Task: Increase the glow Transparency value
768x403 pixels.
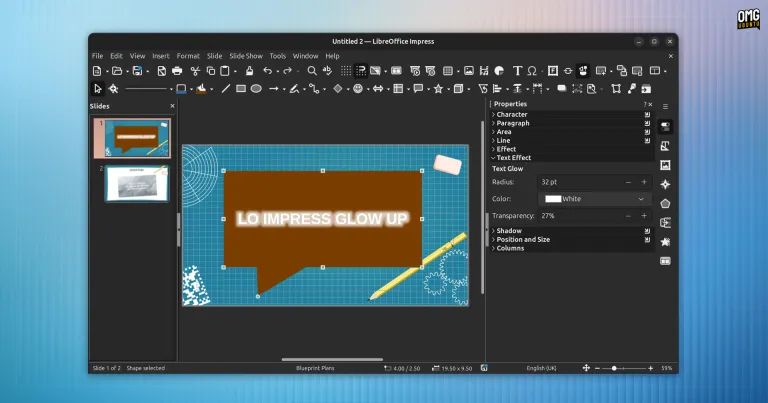Action: tap(644, 215)
